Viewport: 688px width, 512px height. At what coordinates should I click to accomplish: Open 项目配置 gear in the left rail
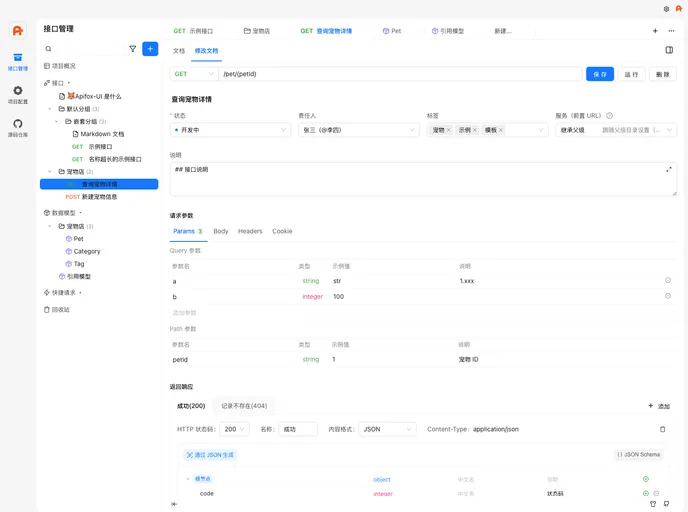(18, 95)
